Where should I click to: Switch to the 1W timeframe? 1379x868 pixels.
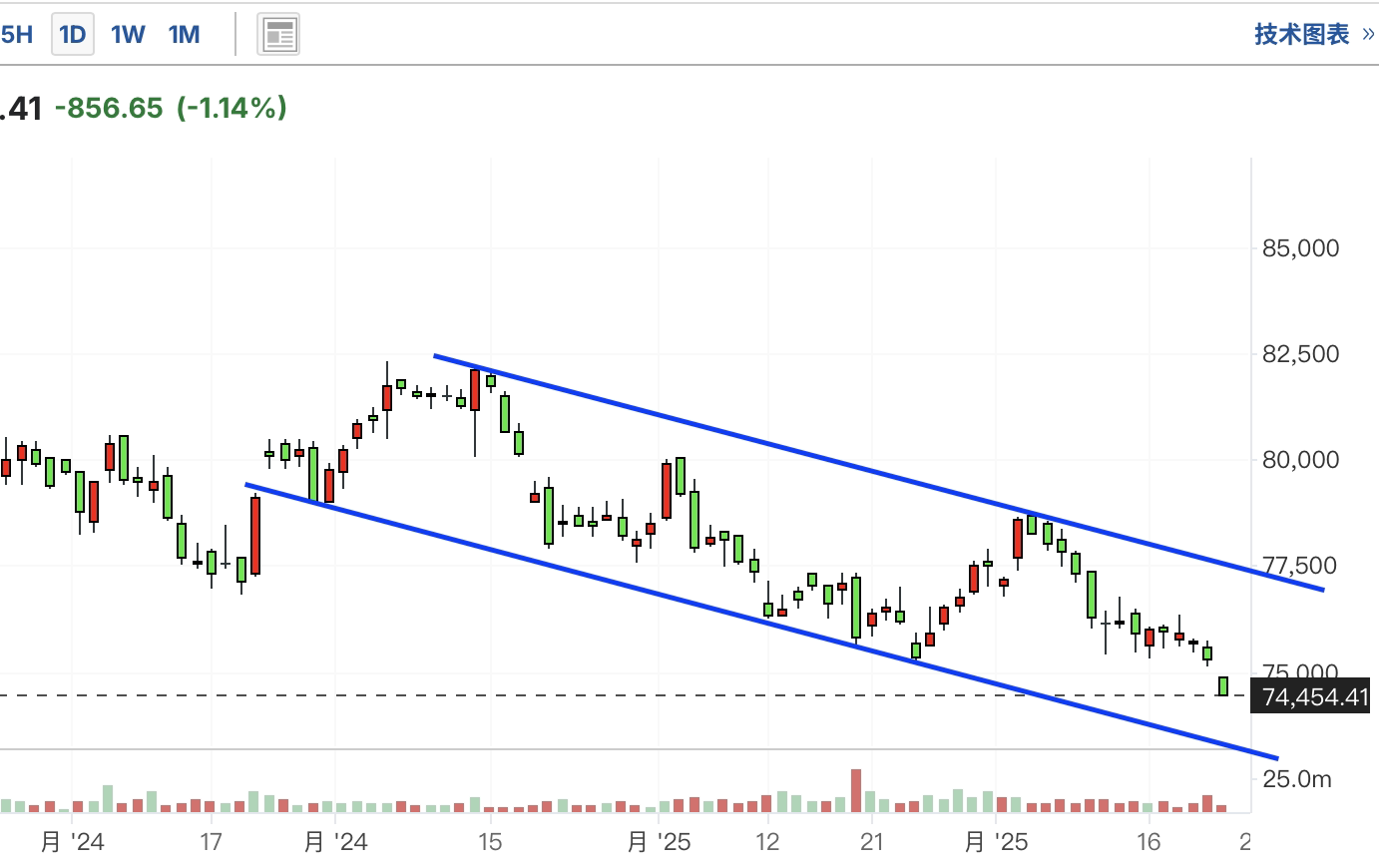[x=128, y=35]
